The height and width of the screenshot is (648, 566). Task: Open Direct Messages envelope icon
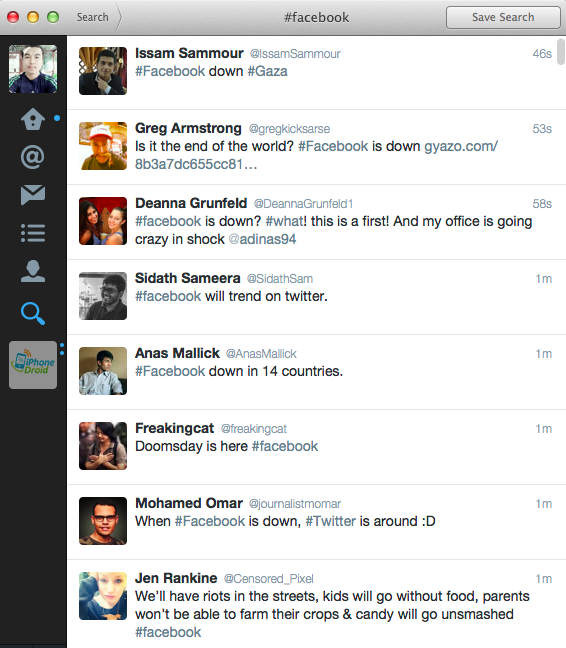(33, 195)
